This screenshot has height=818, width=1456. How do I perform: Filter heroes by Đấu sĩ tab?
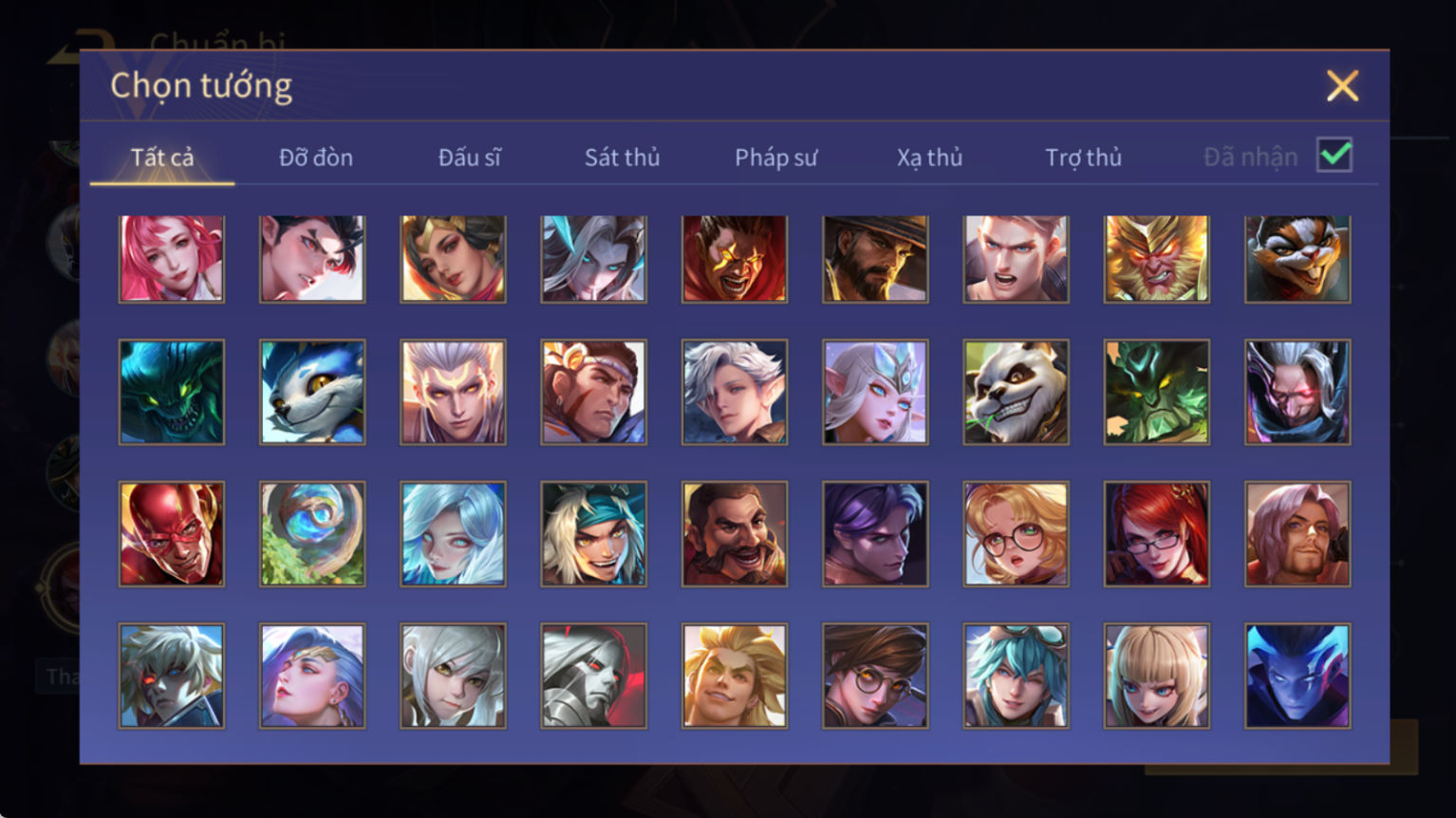[470, 158]
